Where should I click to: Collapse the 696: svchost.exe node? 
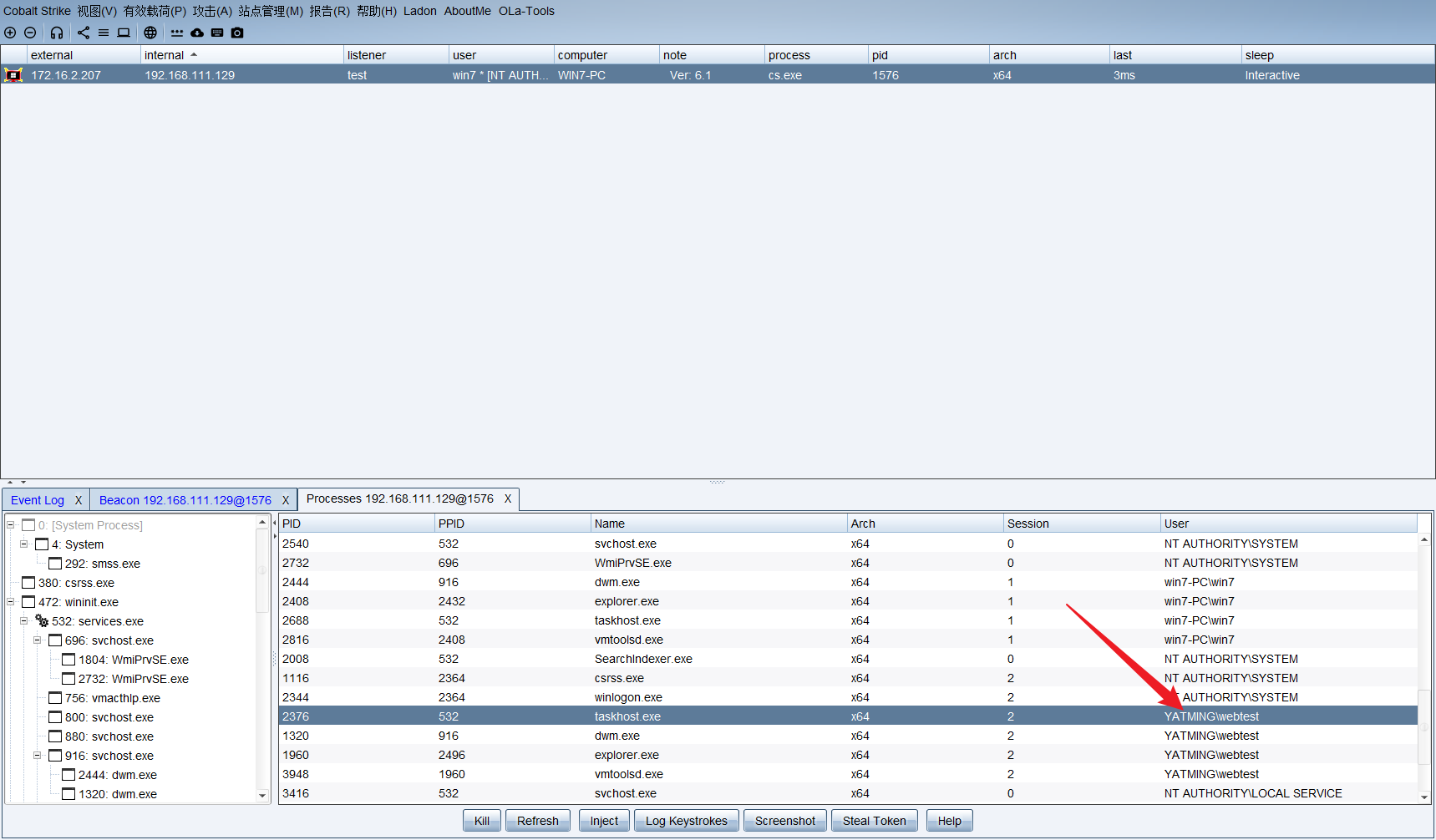pos(38,640)
